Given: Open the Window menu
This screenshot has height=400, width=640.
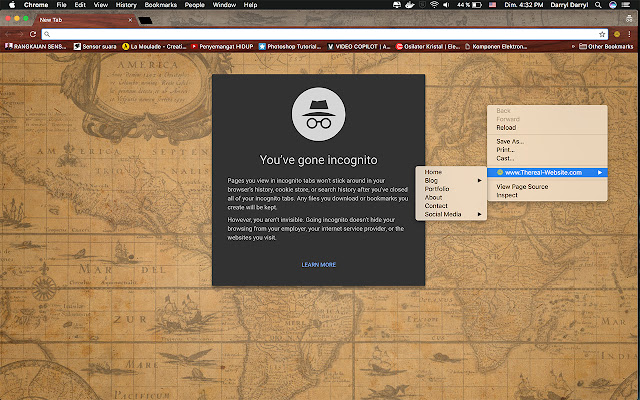Looking at the screenshot, I should click(x=224, y=5).
